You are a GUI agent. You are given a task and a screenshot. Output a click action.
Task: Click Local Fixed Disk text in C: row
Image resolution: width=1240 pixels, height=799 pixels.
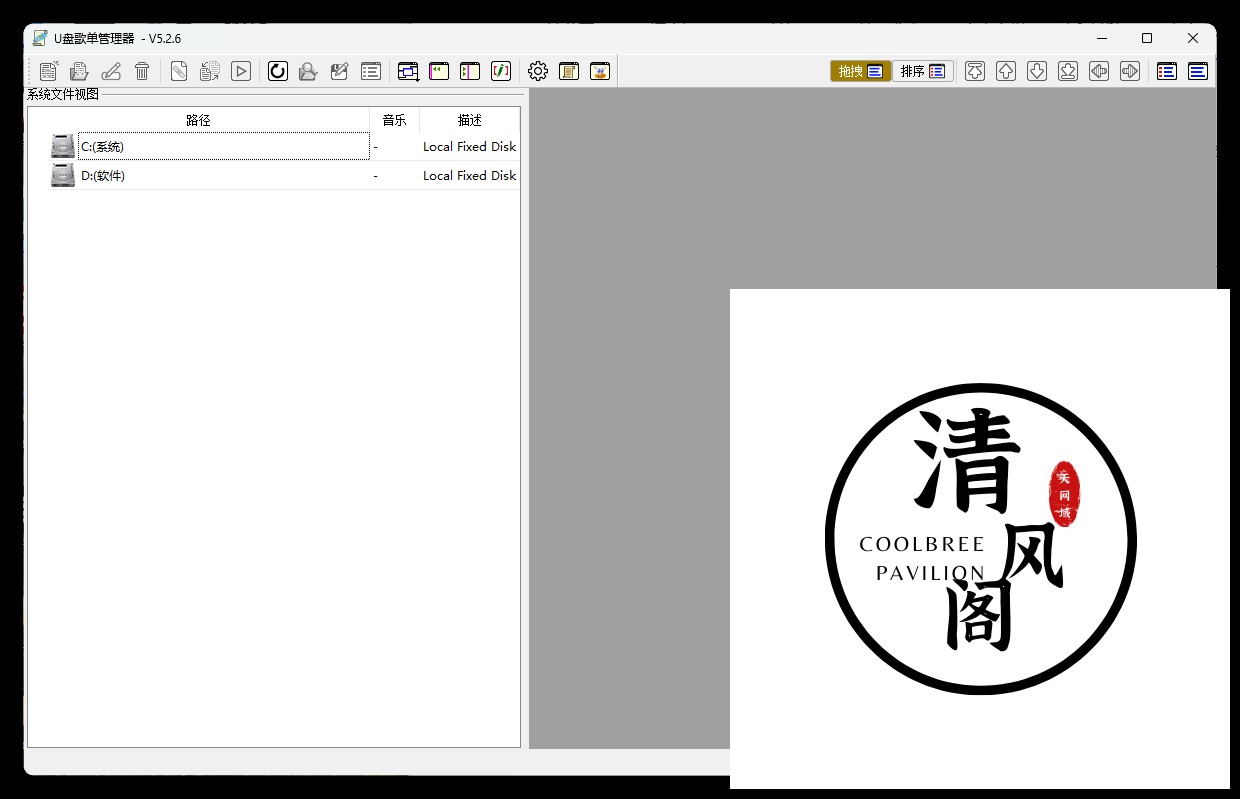point(470,146)
